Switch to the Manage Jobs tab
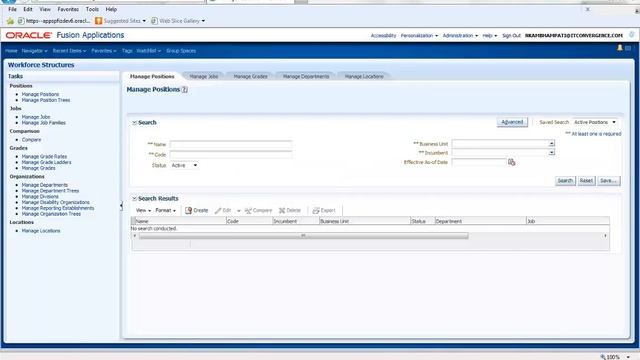 click(204, 76)
